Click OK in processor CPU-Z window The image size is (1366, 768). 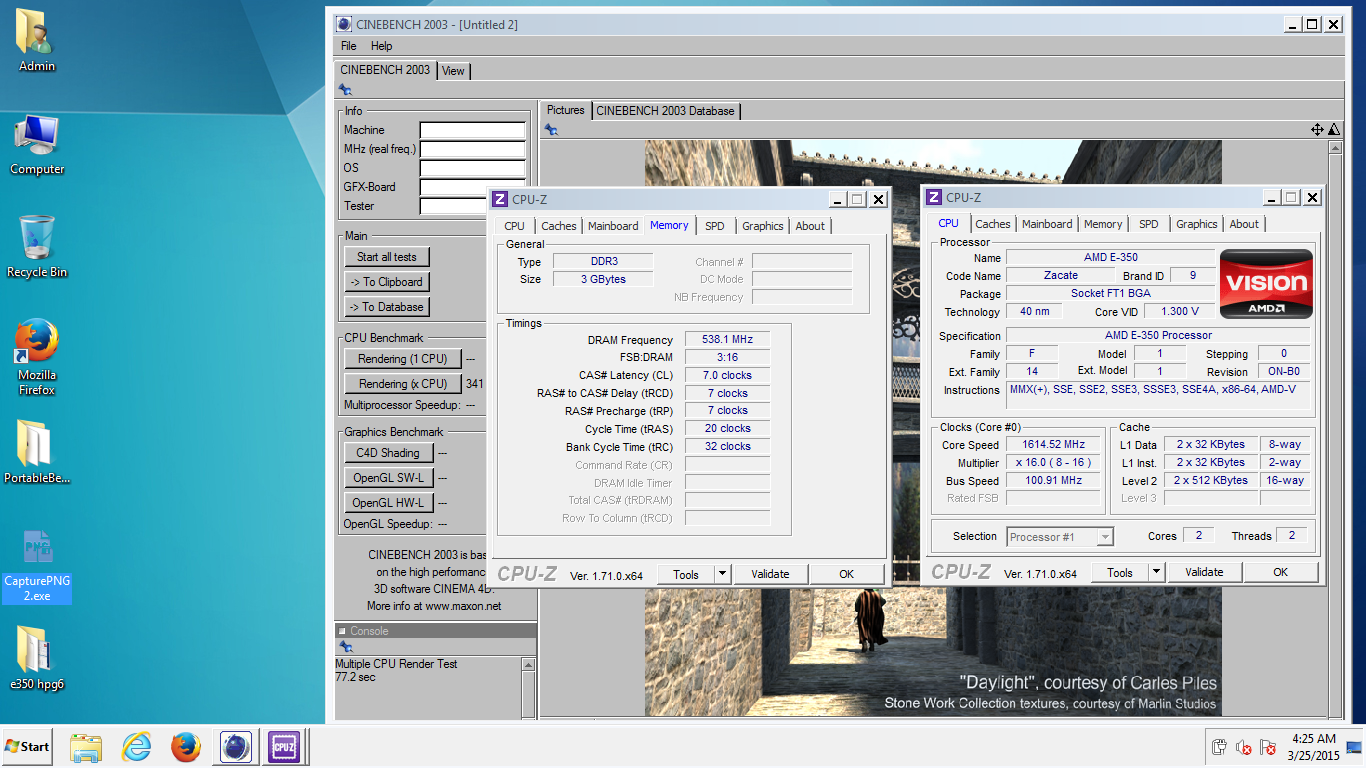point(1280,572)
